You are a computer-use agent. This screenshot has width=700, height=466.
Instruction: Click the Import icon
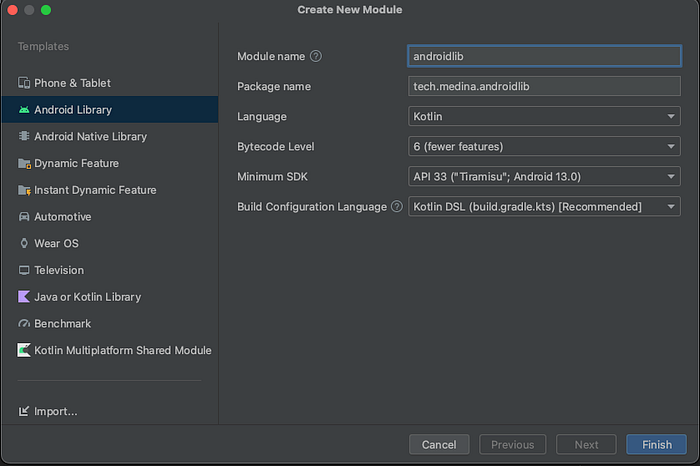click(x=24, y=411)
